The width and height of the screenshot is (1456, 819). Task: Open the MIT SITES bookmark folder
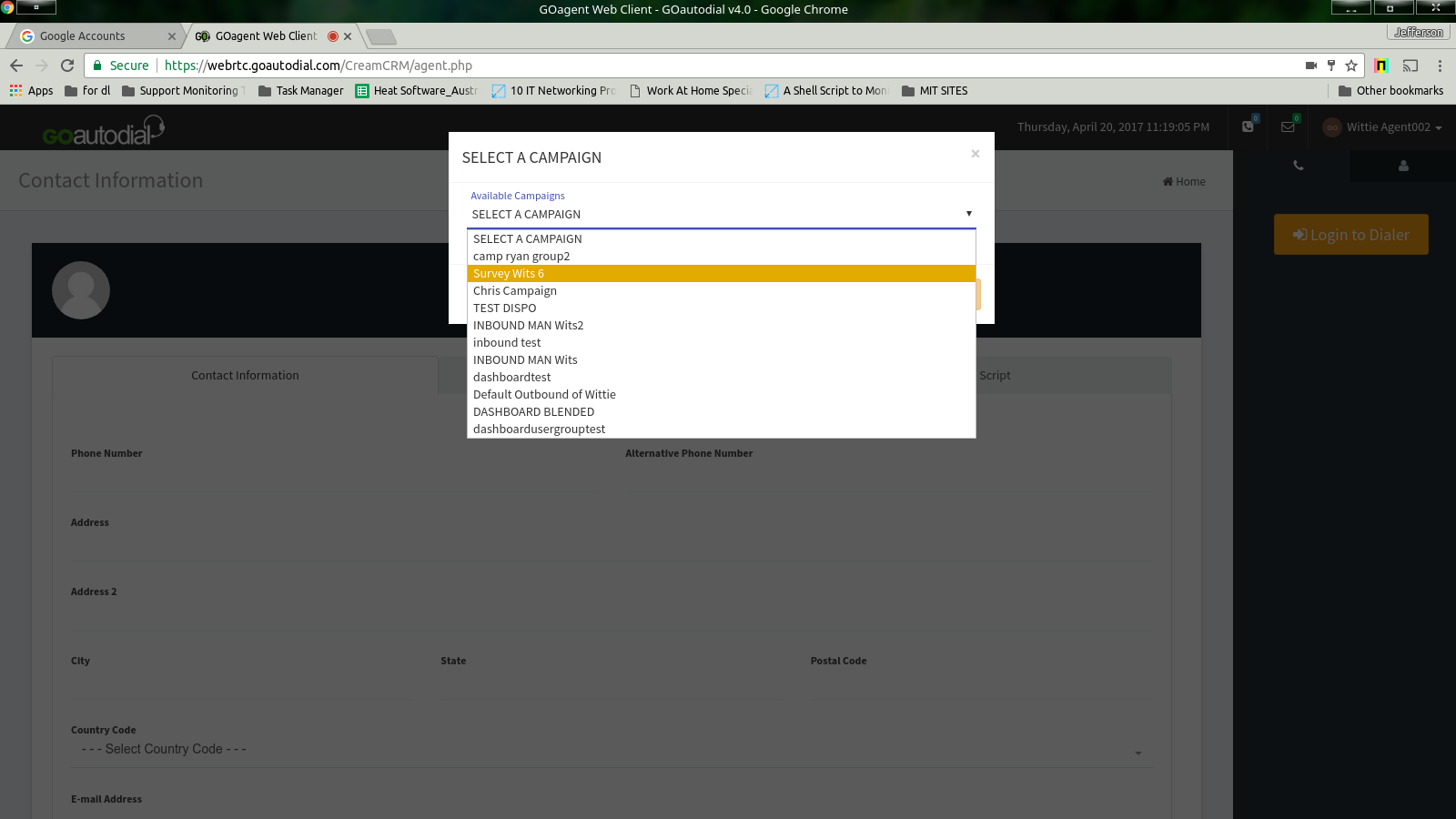click(935, 91)
